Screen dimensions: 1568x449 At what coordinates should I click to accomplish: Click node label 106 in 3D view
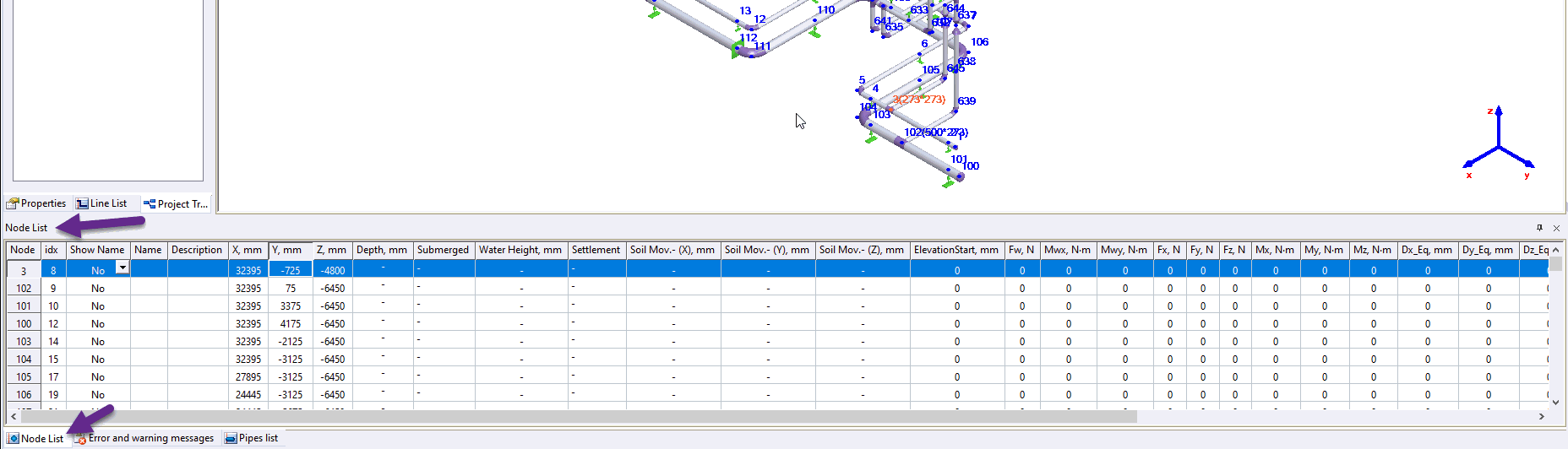click(x=979, y=41)
